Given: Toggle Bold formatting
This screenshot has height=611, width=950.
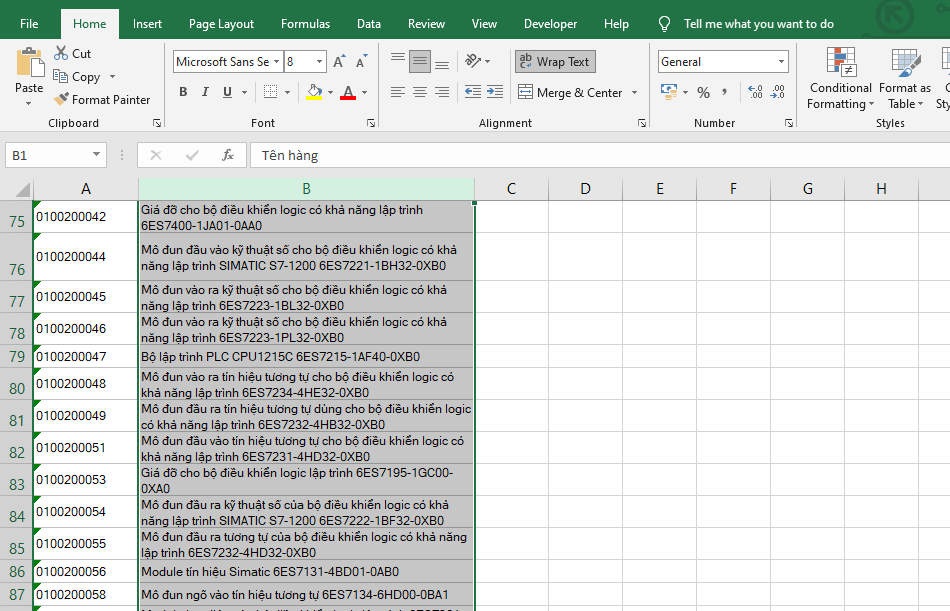Looking at the screenshot, I should [x=183, y=92].
